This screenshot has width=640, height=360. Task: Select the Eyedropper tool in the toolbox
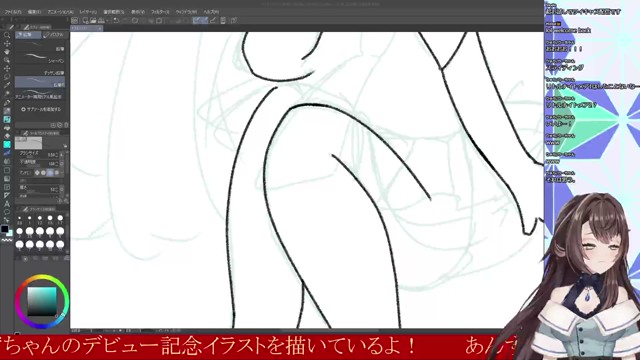(7, 85)
